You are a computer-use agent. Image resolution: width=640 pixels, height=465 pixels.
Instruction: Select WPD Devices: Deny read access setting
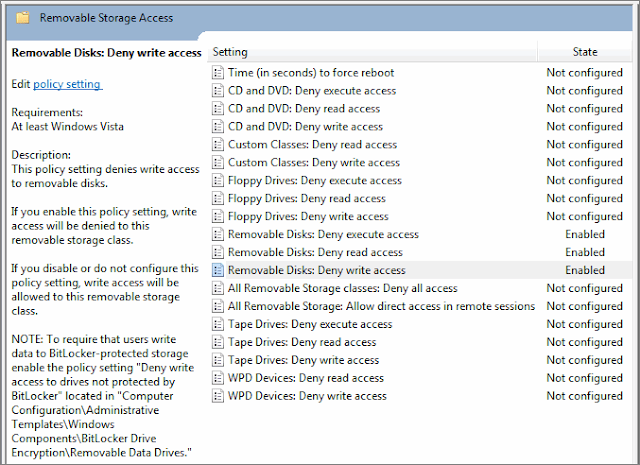(306, 378)
